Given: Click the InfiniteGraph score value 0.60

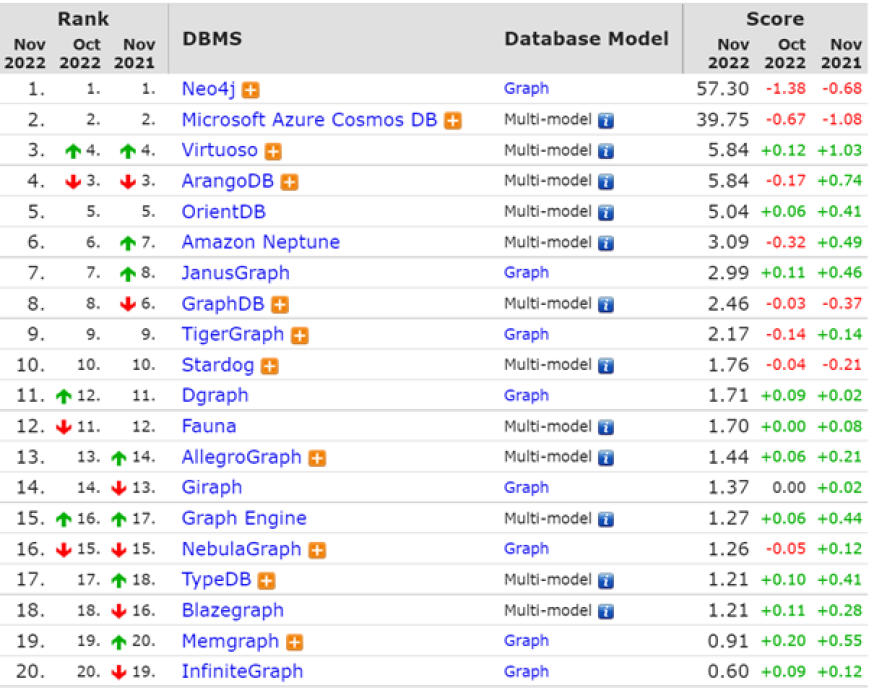Looking at the screenshot, I should (728, 671).
